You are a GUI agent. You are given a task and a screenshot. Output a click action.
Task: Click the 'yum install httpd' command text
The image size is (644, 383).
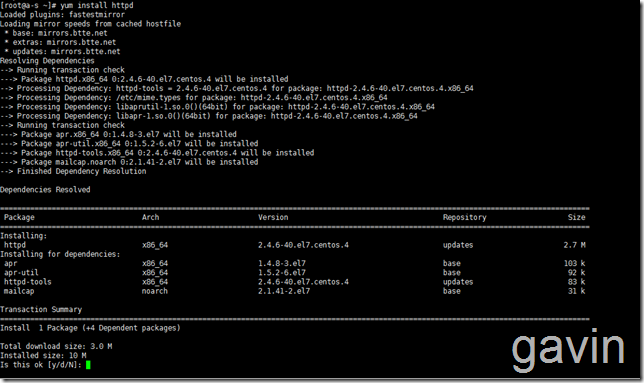pos(97,5)
